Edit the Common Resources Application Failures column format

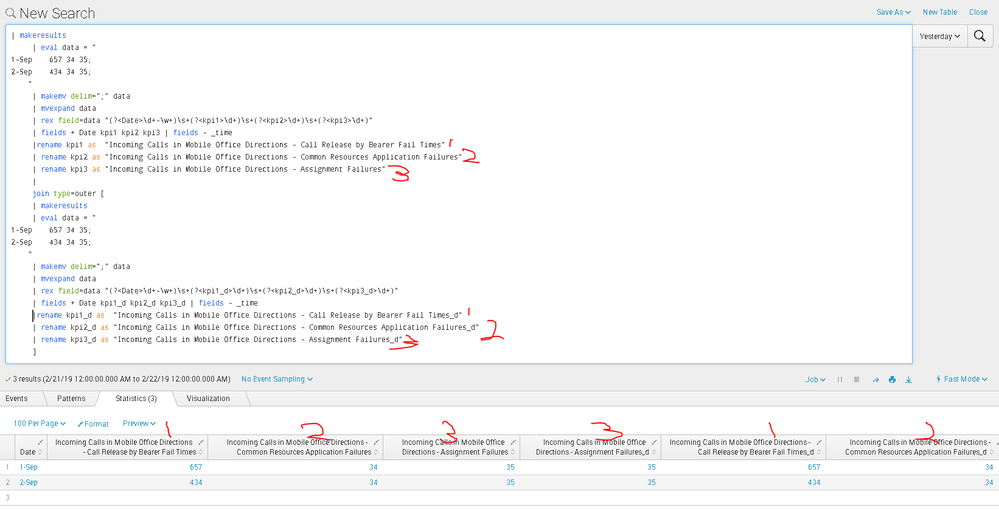[x=376, y=441]
